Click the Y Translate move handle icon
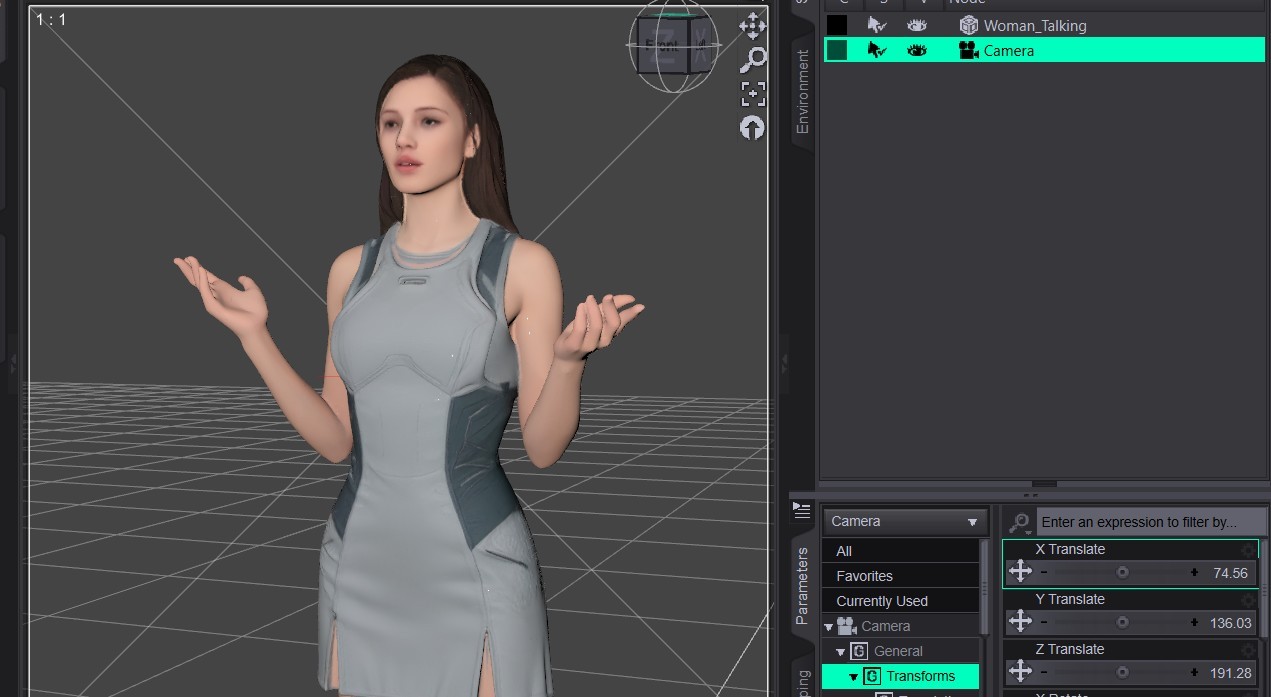Image resolution: width=1271 pixels, height=697 pixels. click(1020, 621)
